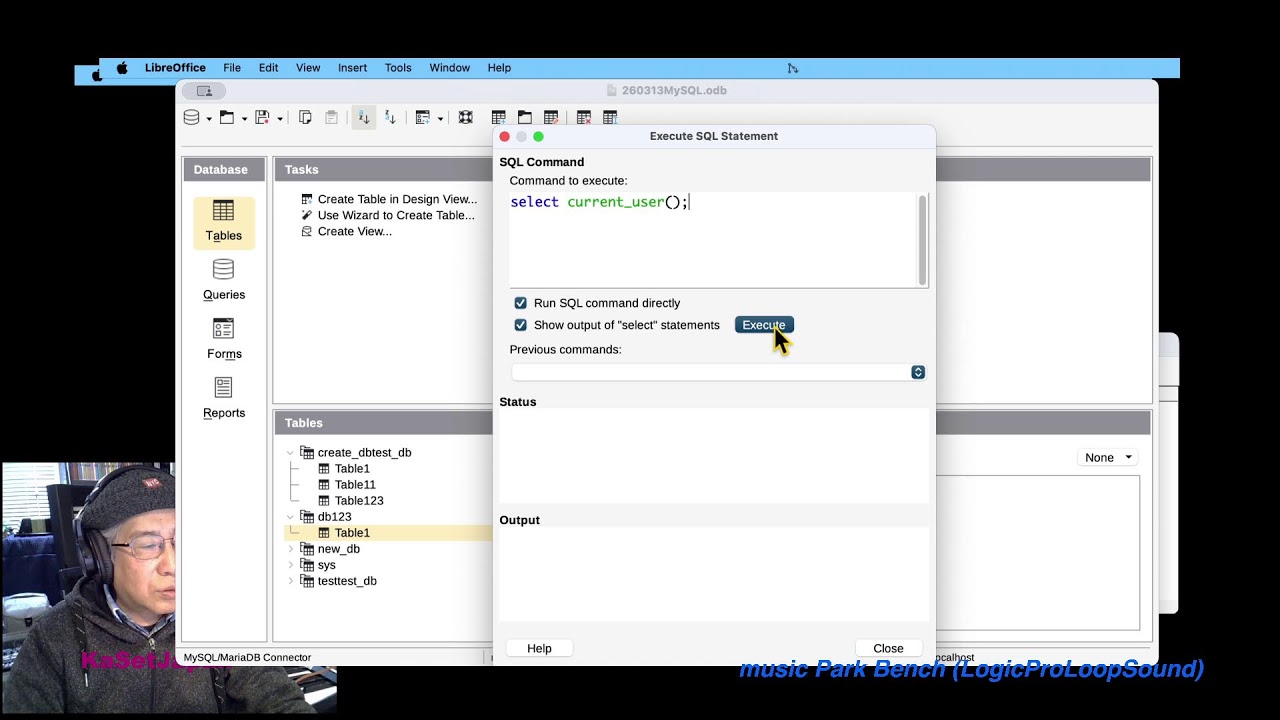Open the Edit menu
This screenshot has width=1280, height=720.
tap(268, 68)
